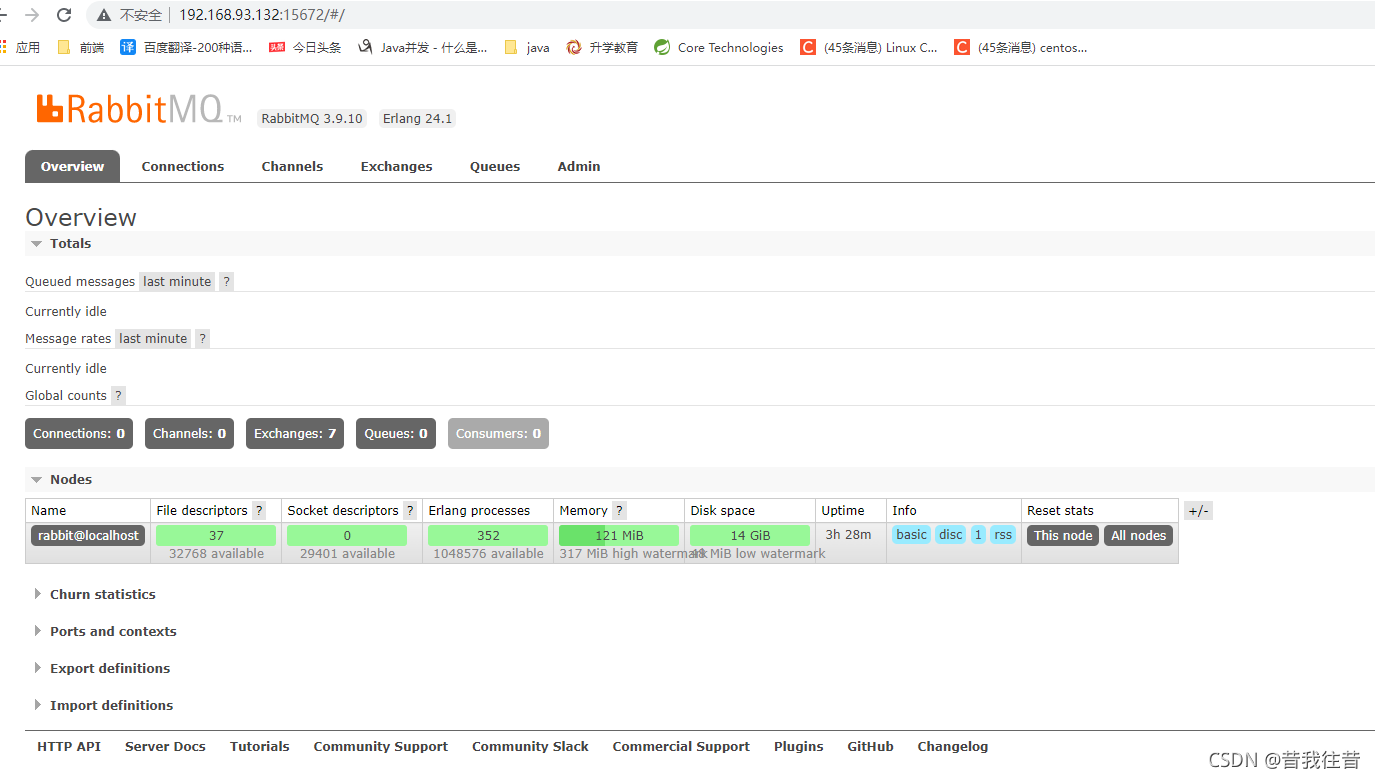
Task: Click help icon next to Message rates
Action: click(202, 339)
